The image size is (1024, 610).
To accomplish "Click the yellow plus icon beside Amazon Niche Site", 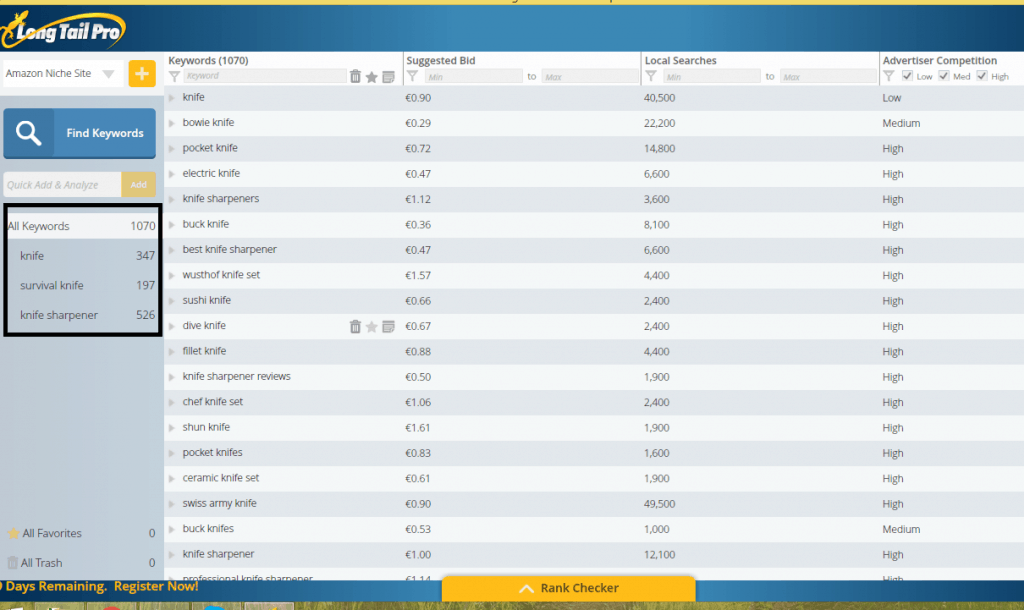I will 141,73.
